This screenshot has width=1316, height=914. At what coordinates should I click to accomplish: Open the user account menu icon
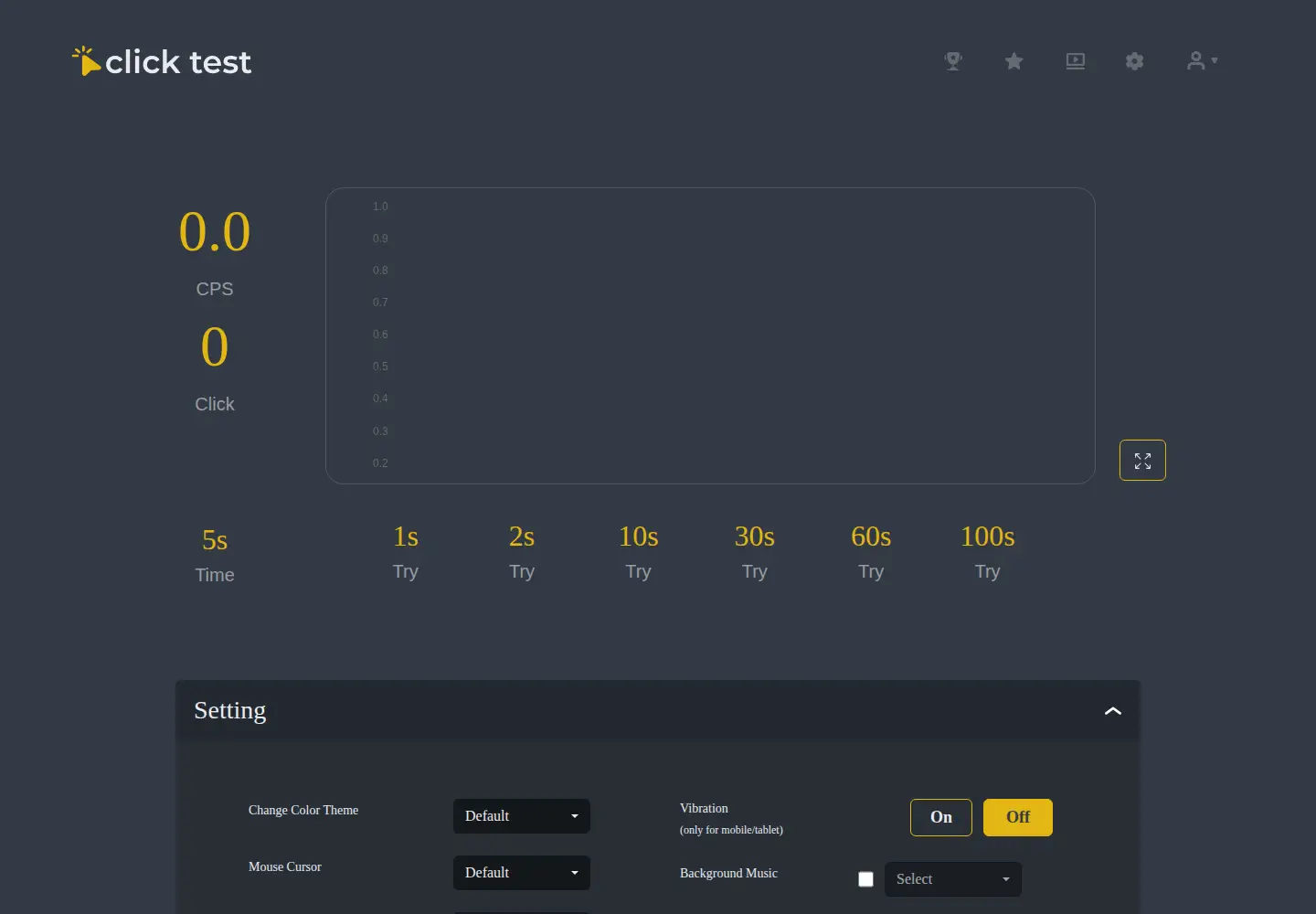click(x=1202, y=61)
